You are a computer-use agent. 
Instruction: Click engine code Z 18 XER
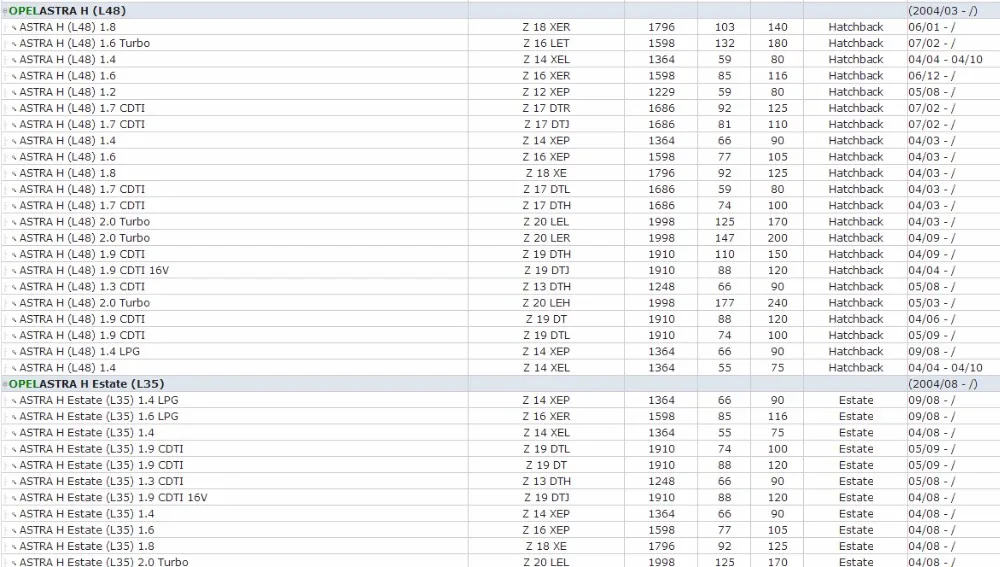tap(547, 27)
